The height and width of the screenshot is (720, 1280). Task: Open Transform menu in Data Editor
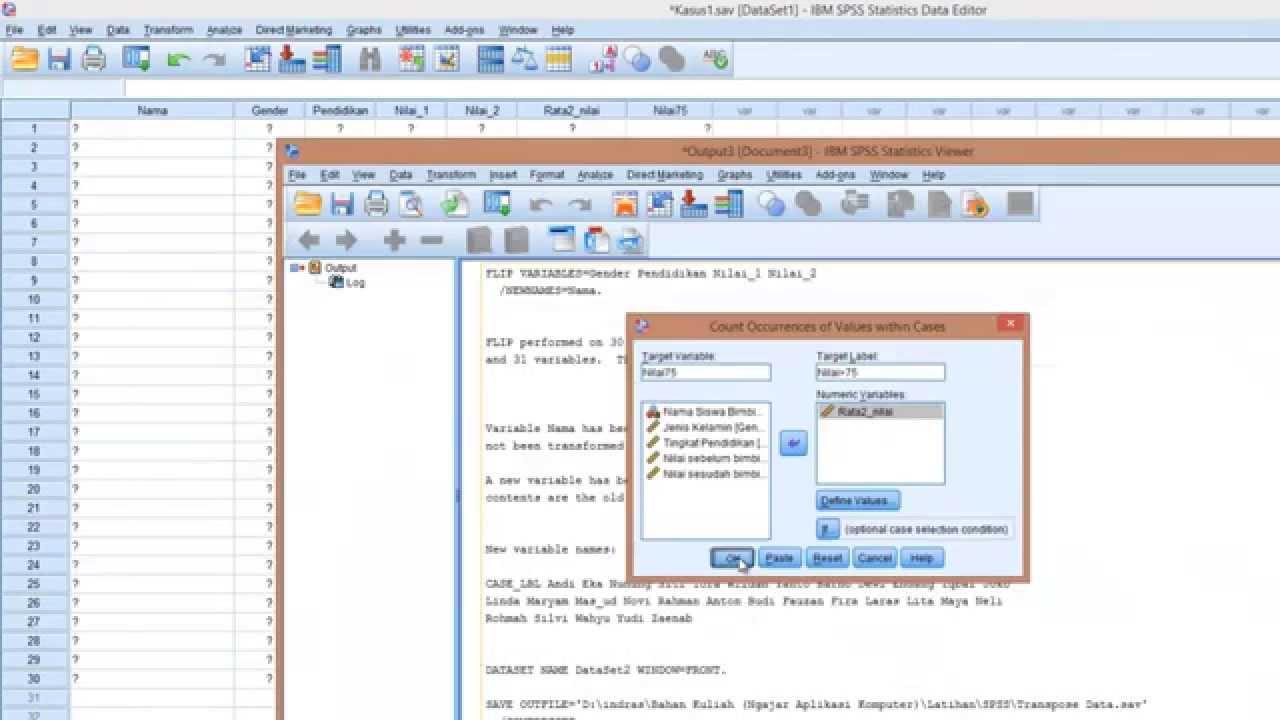[168, 30]
